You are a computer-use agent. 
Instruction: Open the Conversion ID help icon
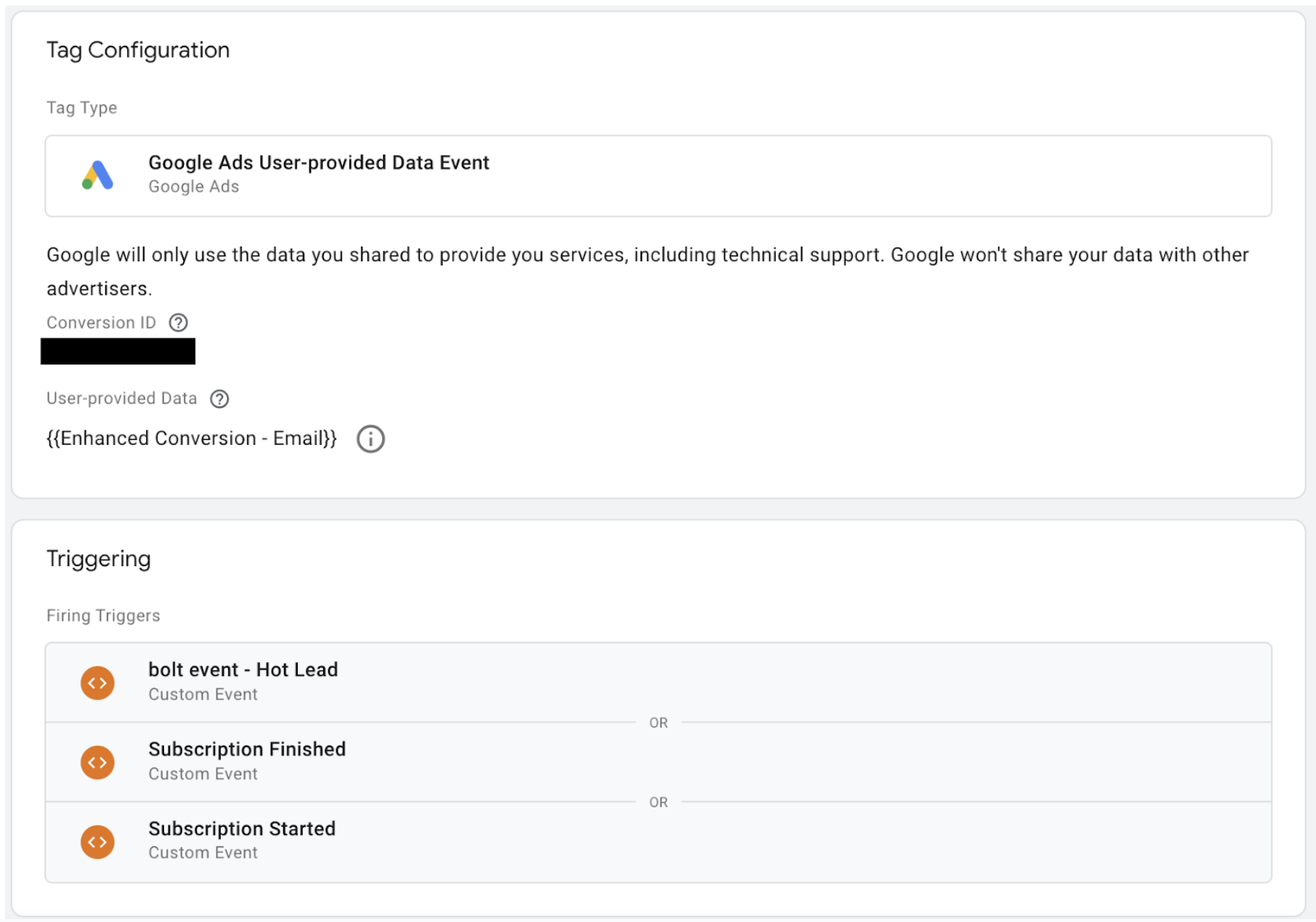click(x=178, y=322)
